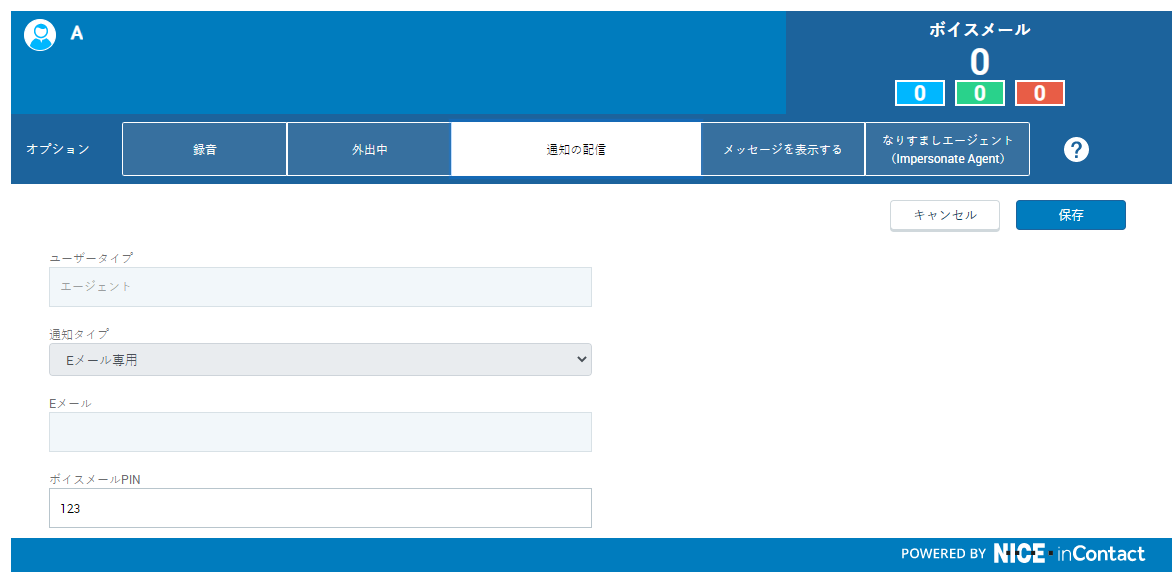
Task: Click the ボイスメール heading
Action: click(980, 30)
